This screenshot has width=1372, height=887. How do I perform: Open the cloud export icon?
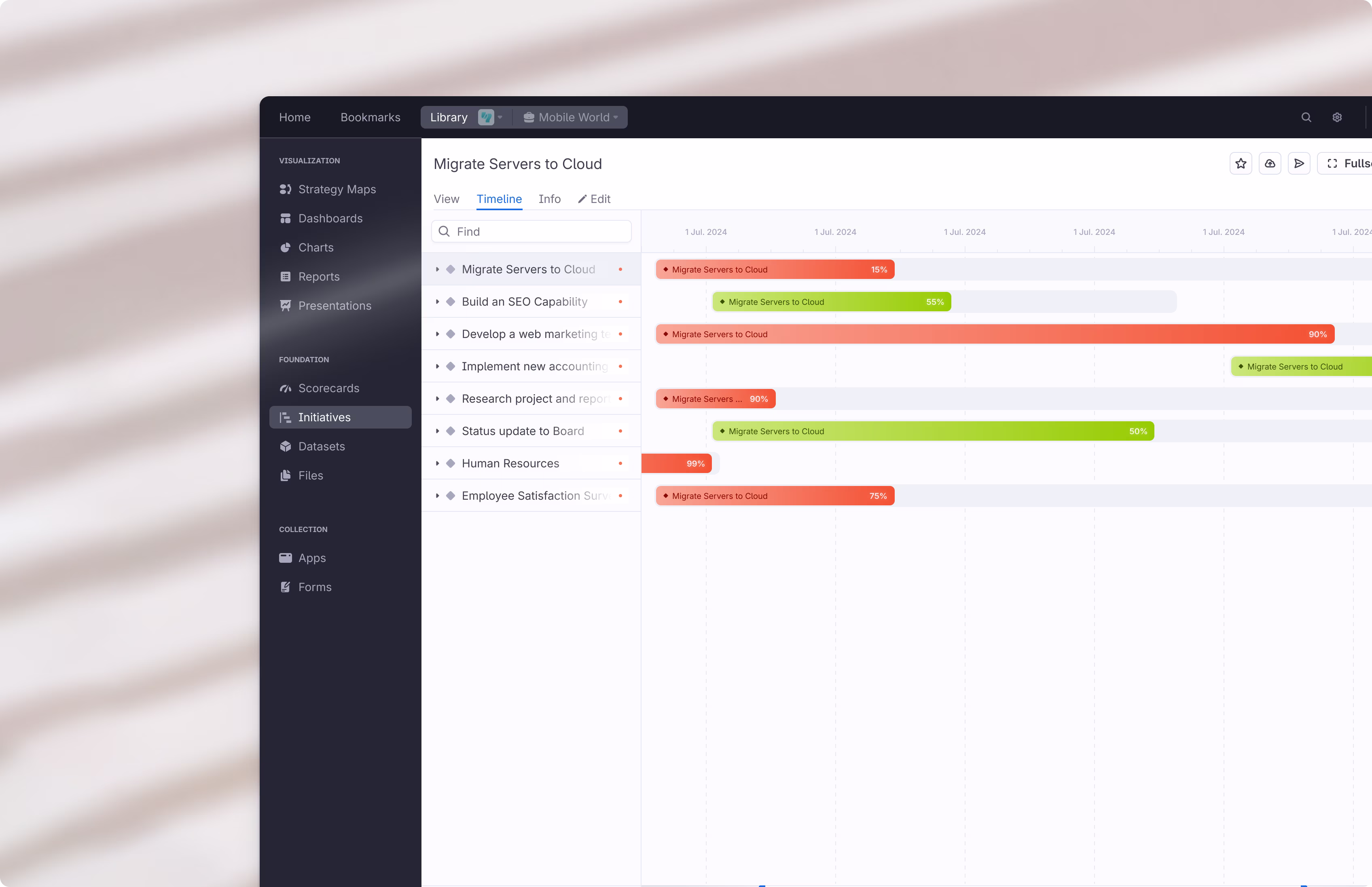click(x=1270, y=163)
